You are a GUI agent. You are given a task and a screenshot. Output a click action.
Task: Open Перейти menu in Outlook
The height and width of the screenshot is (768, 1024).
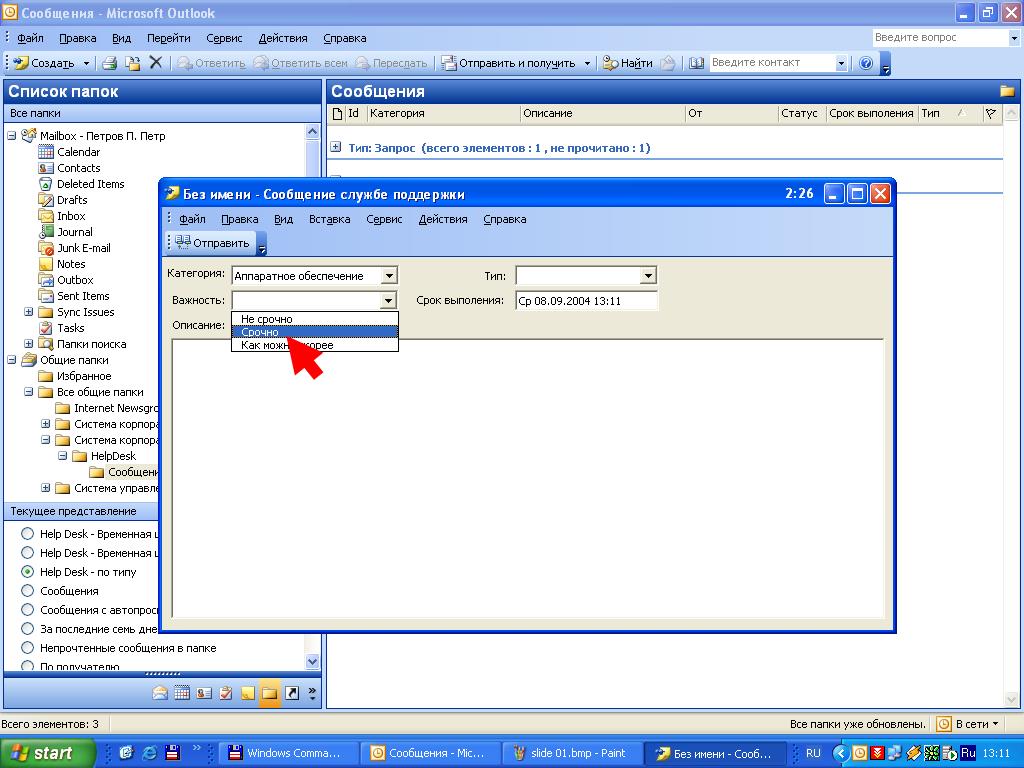pyautogui.click(x=168, y=38)
